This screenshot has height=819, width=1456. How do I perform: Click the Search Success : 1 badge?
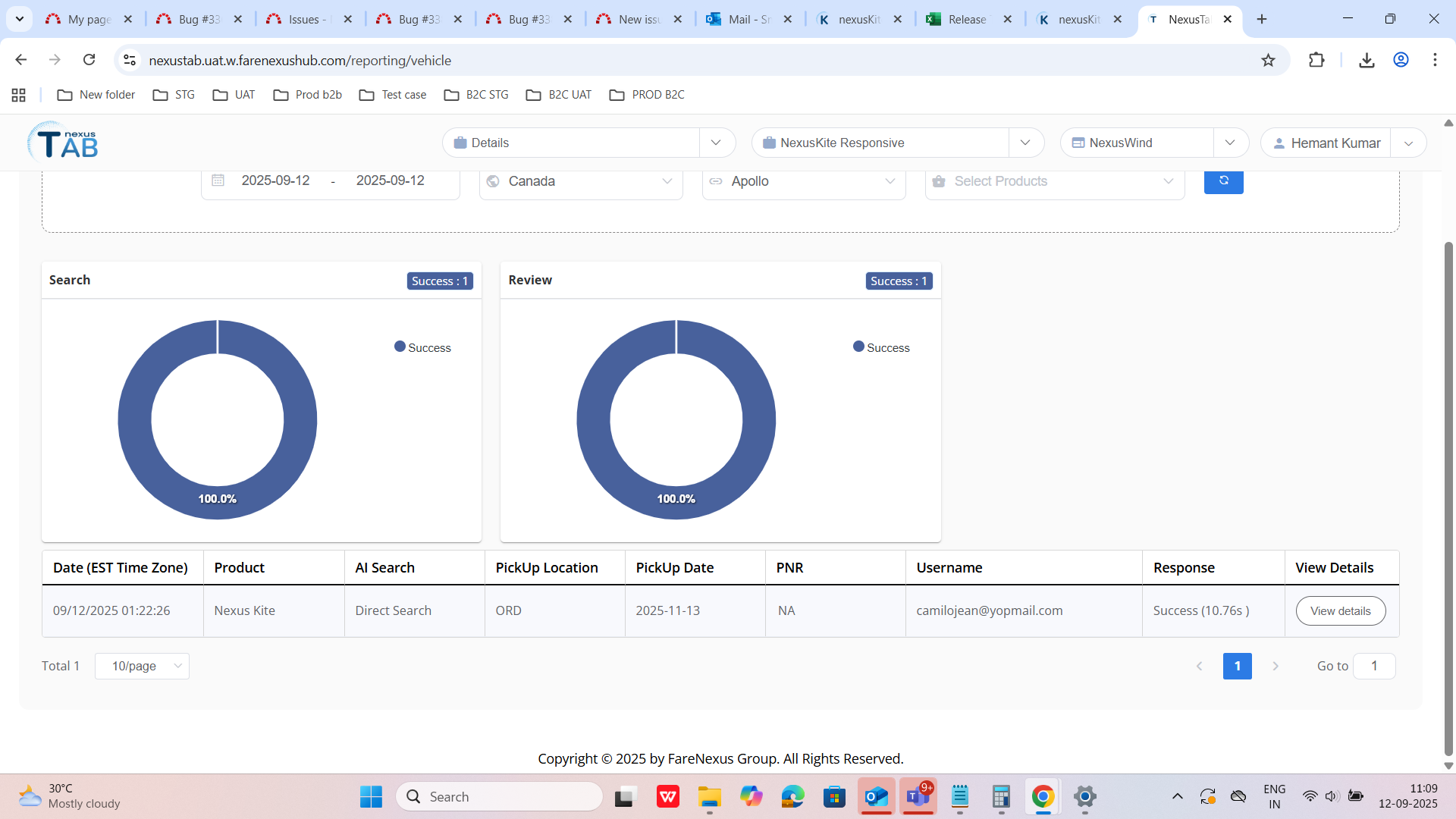440,281
